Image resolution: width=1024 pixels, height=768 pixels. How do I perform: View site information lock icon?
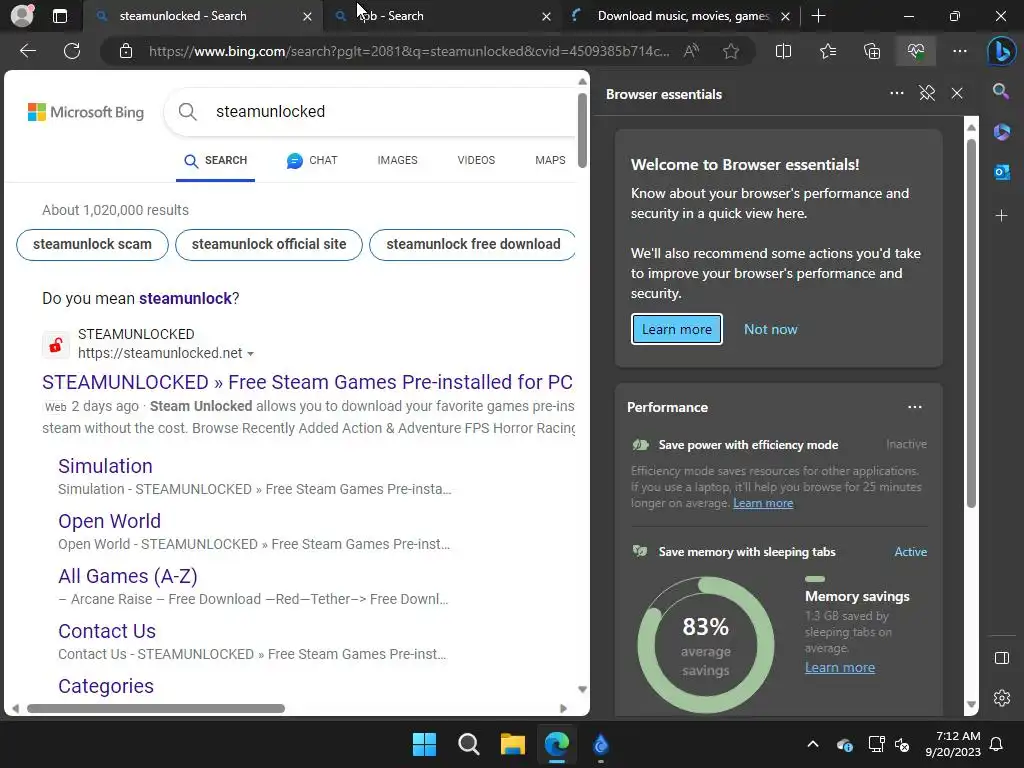[x=126, y=51]
